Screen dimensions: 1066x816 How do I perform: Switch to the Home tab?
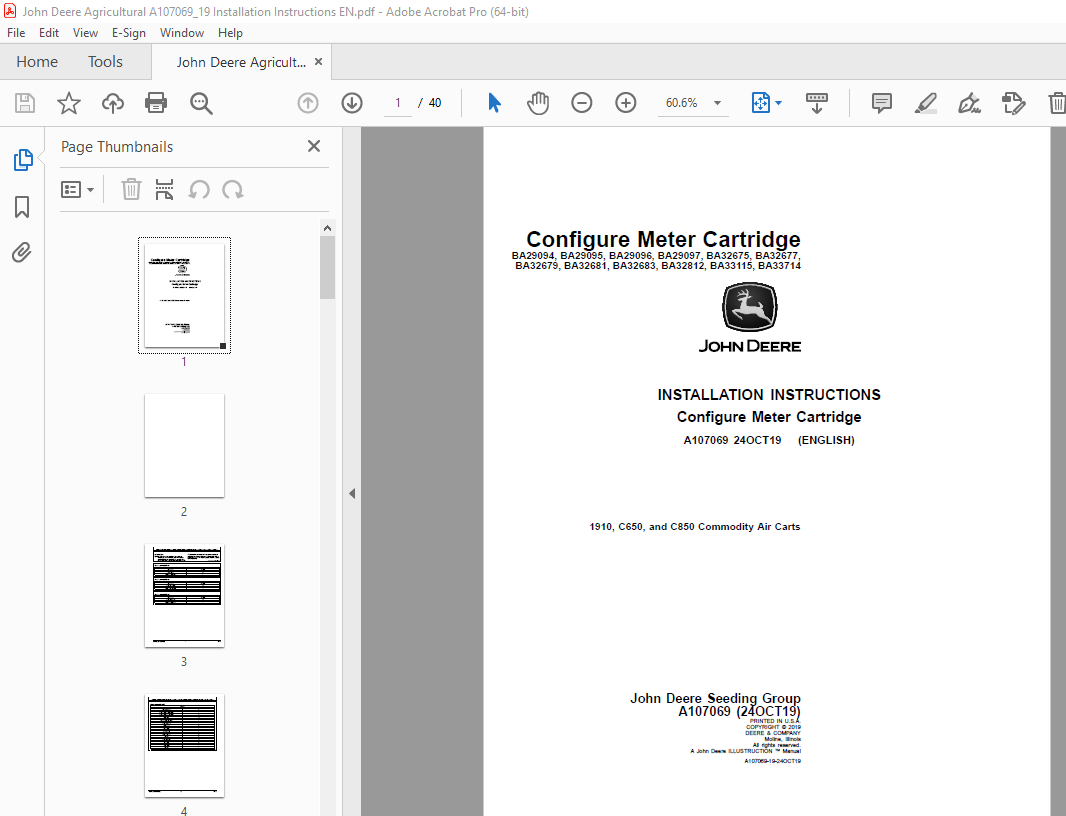coord(37,62)
